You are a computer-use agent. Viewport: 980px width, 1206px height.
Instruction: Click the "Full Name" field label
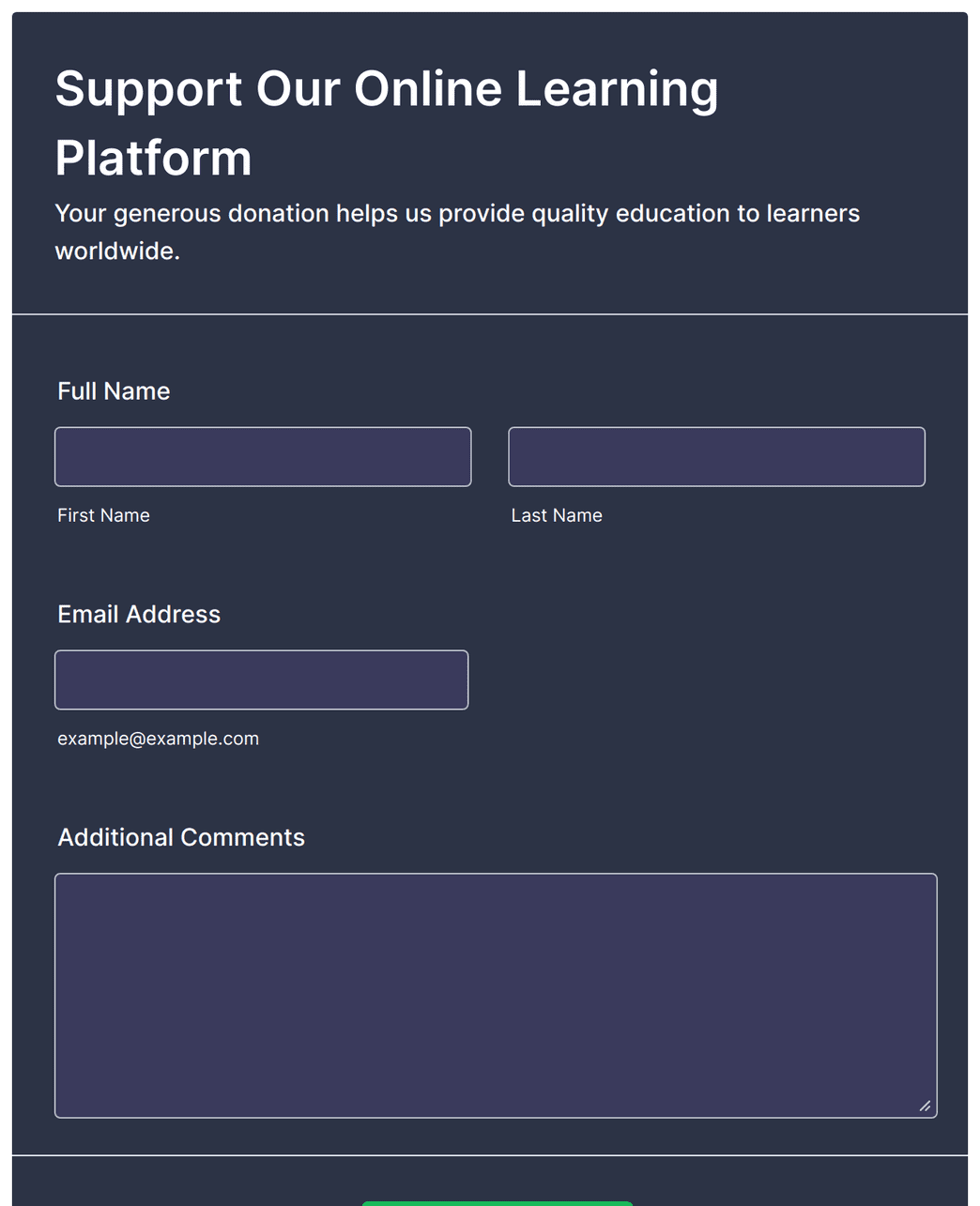[x=114, y=391]
